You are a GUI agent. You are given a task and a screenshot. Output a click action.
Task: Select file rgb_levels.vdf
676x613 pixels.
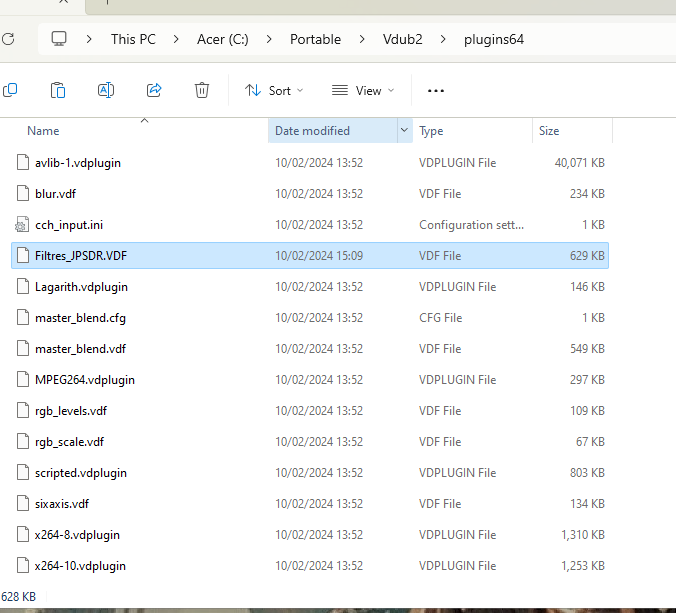(310, 411)
